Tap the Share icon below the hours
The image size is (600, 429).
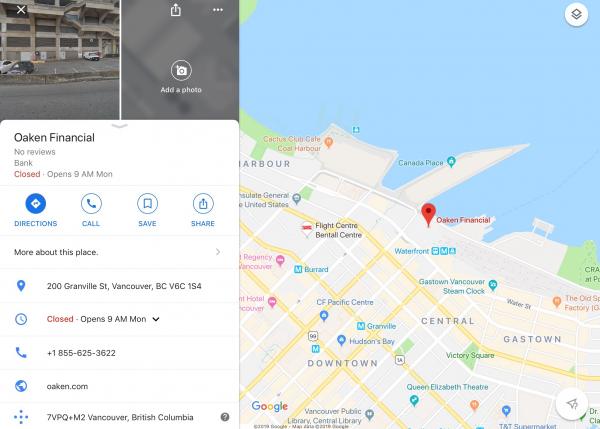pos(203,204)
